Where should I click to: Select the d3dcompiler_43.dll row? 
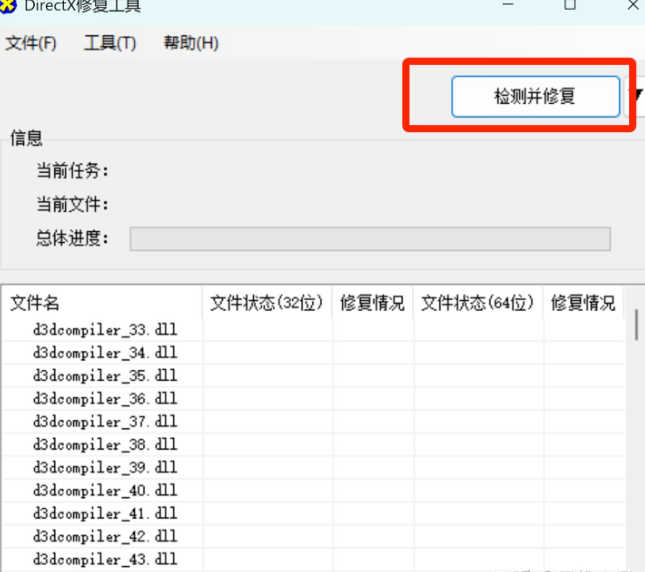[x=313, y=560]
